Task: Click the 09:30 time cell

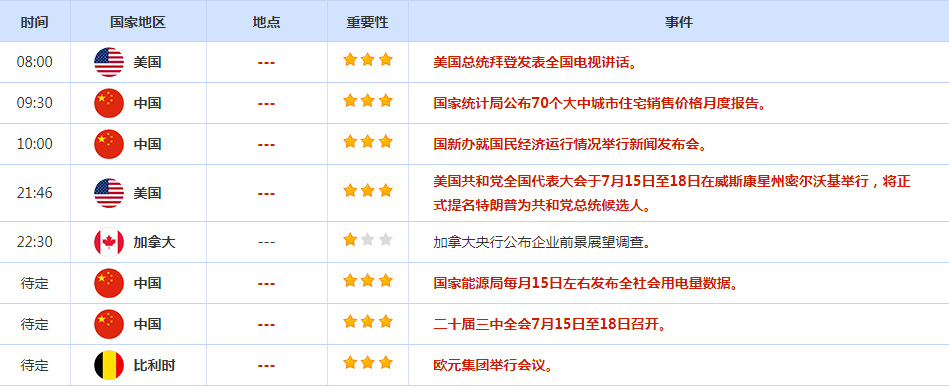Action: coord(34,104)
